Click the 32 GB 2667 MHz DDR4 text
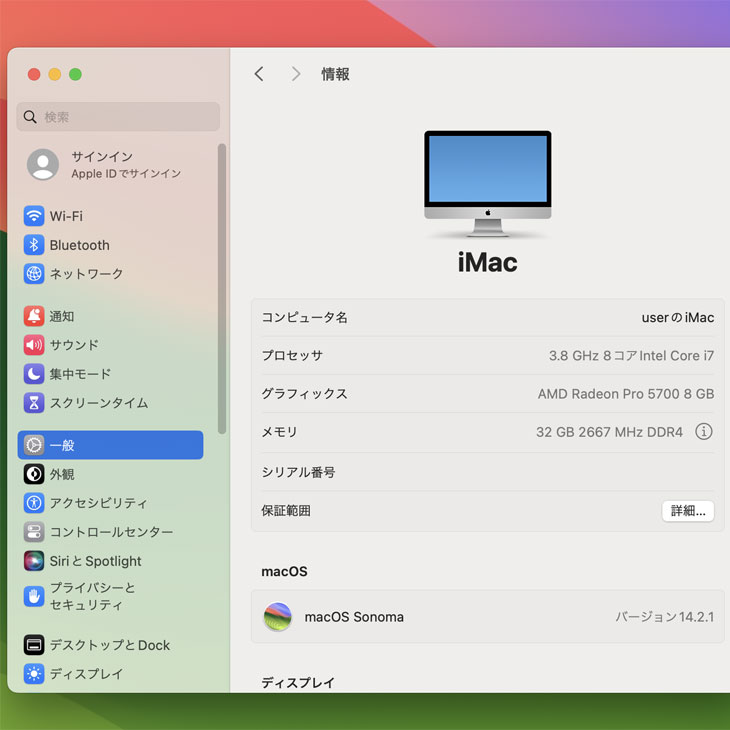 coord(609,432)
